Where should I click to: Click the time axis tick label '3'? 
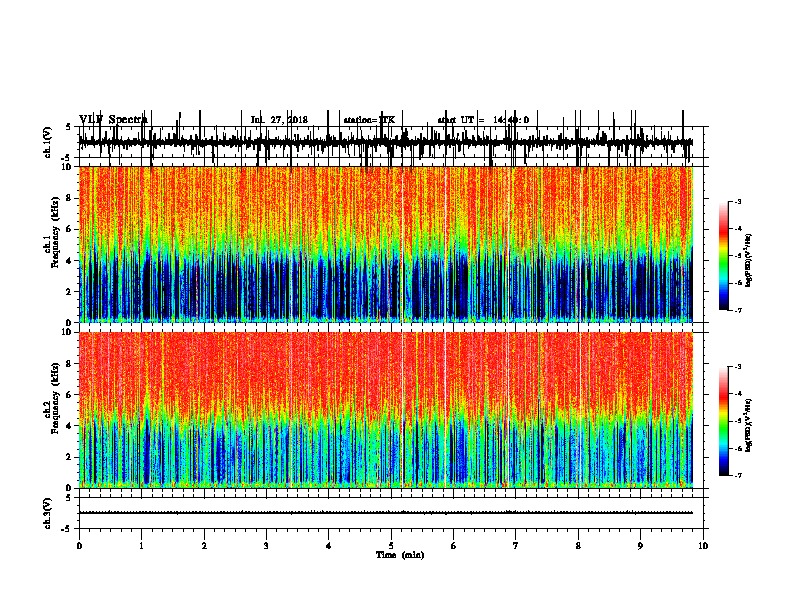click(266, 546)
